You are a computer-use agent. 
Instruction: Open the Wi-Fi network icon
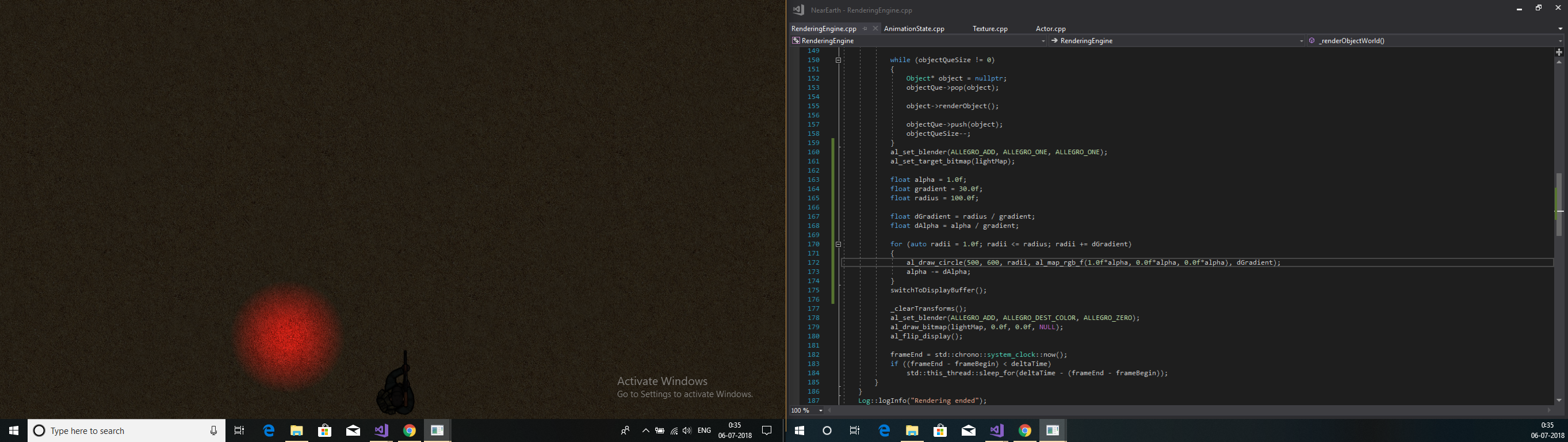pos(674,431)
